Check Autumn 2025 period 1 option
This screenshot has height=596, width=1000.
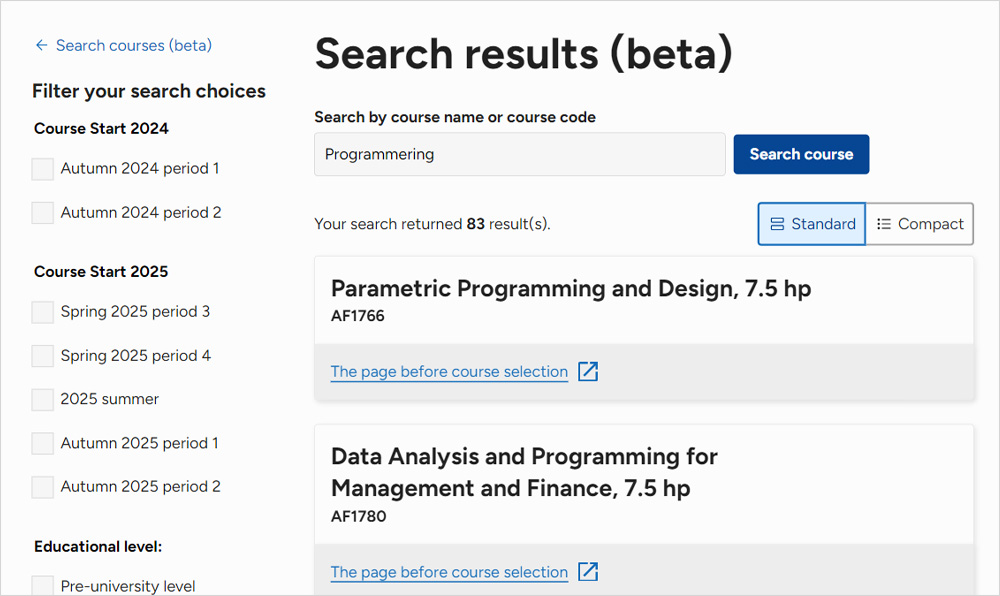click(x=43, y=443)
